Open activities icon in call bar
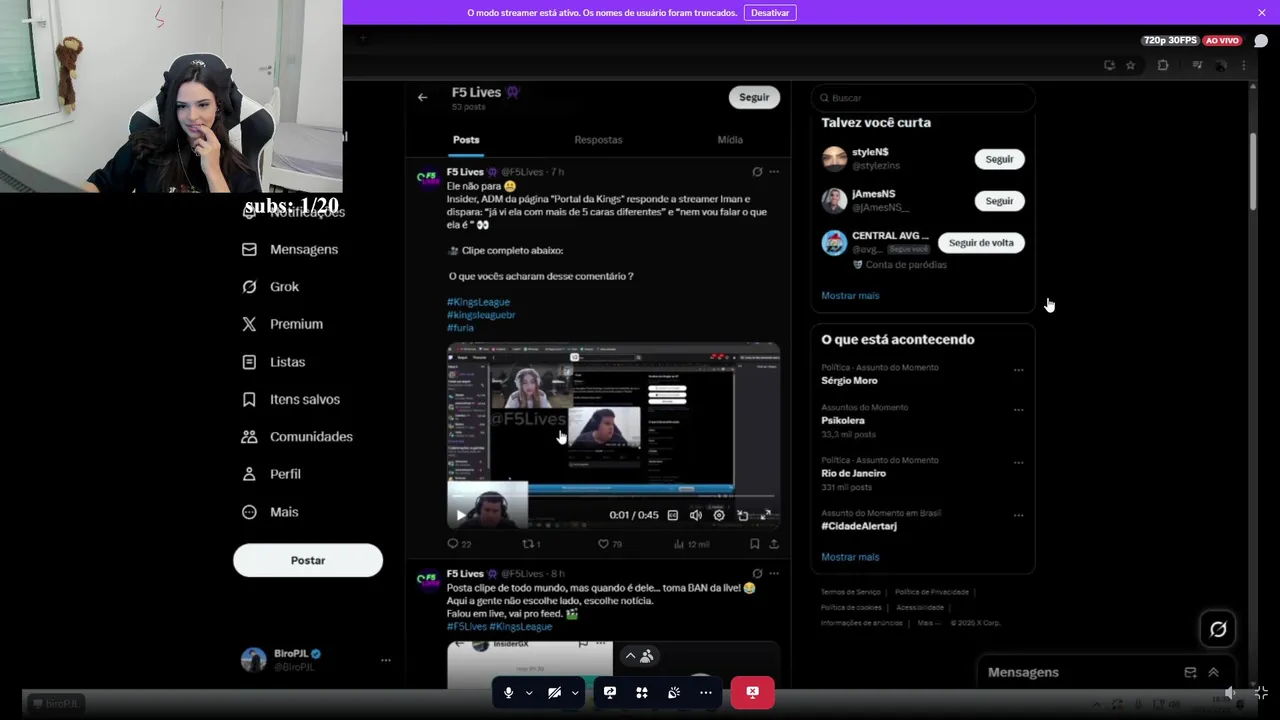1280x720 pixels. click(642, 692)
